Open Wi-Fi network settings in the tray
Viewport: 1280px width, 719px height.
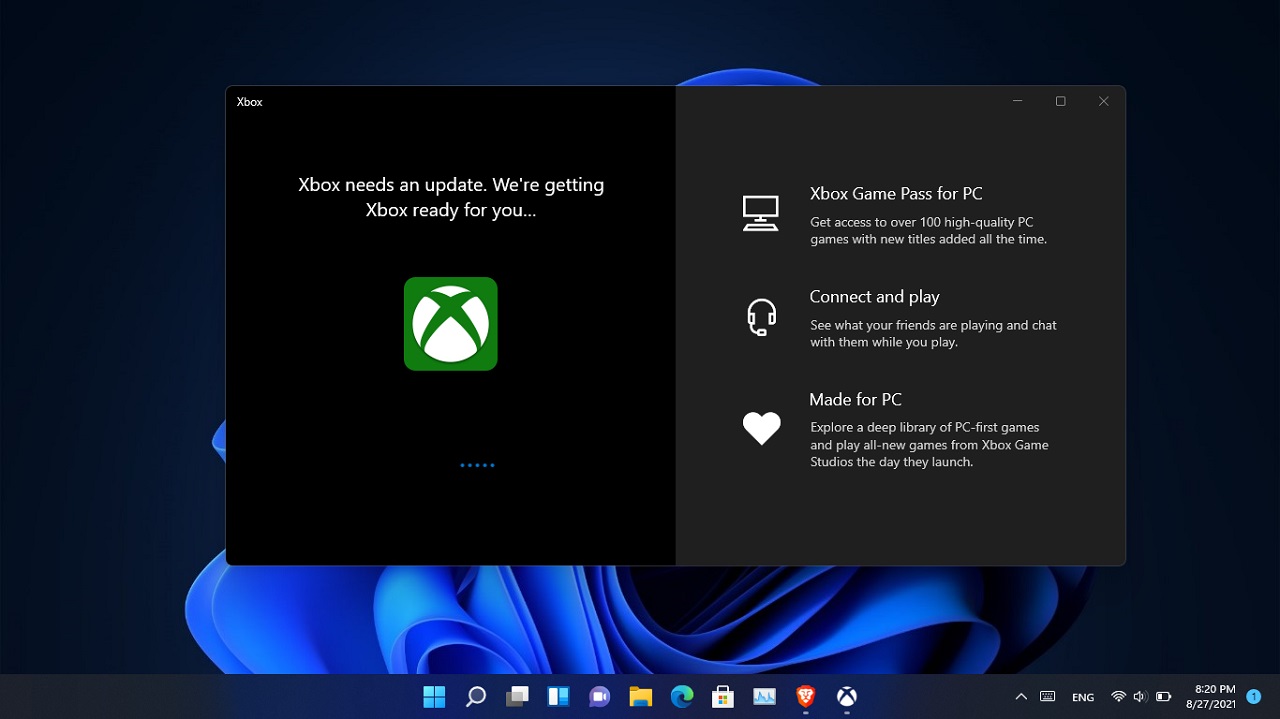click(x=1118, y=697)
